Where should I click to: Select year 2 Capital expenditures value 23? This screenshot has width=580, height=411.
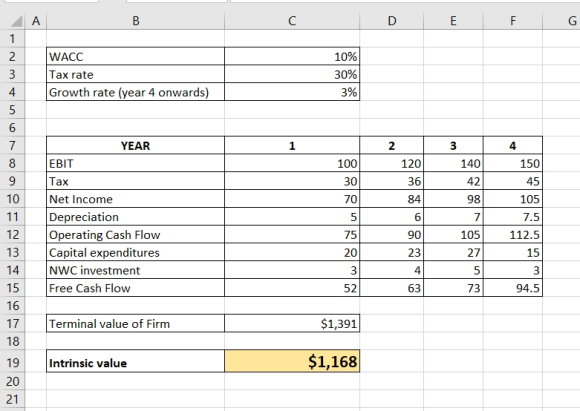coord(392,252)
